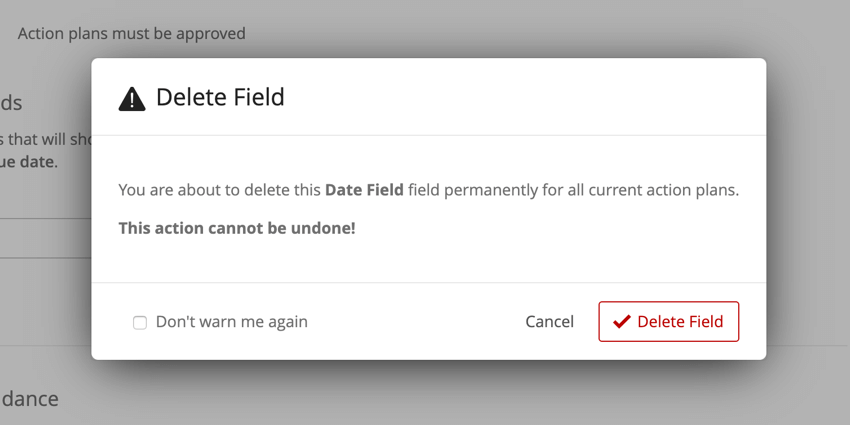Click the "s that will sho" background text

click(45, 139)
